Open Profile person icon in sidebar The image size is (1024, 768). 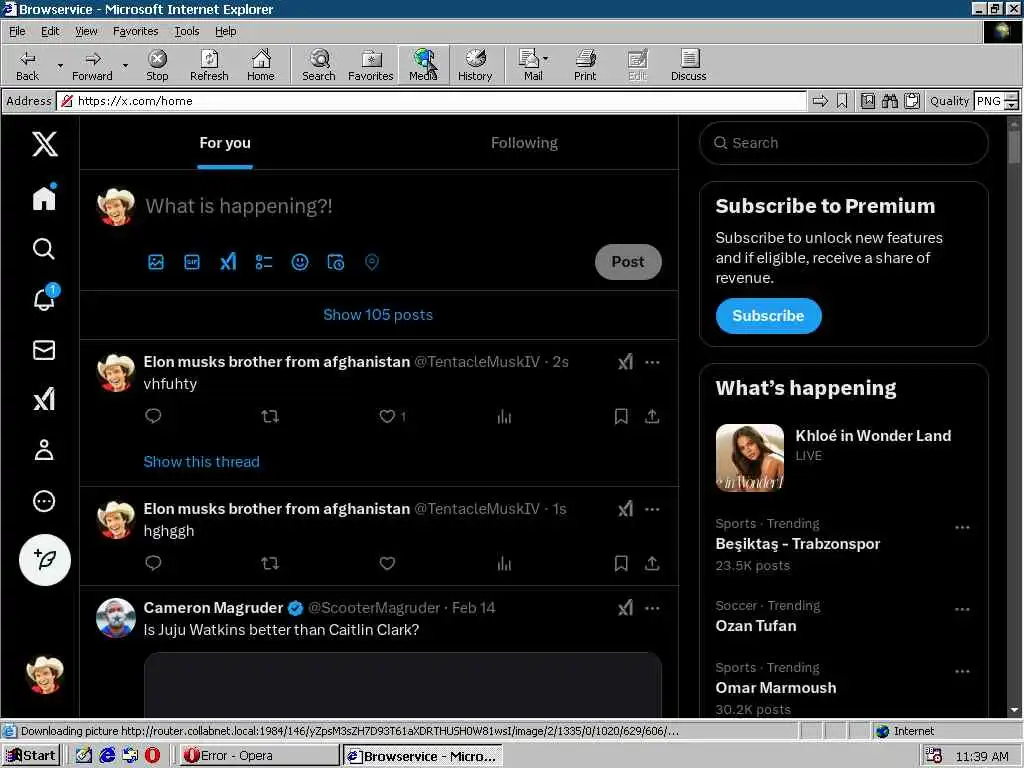(44, 451)
